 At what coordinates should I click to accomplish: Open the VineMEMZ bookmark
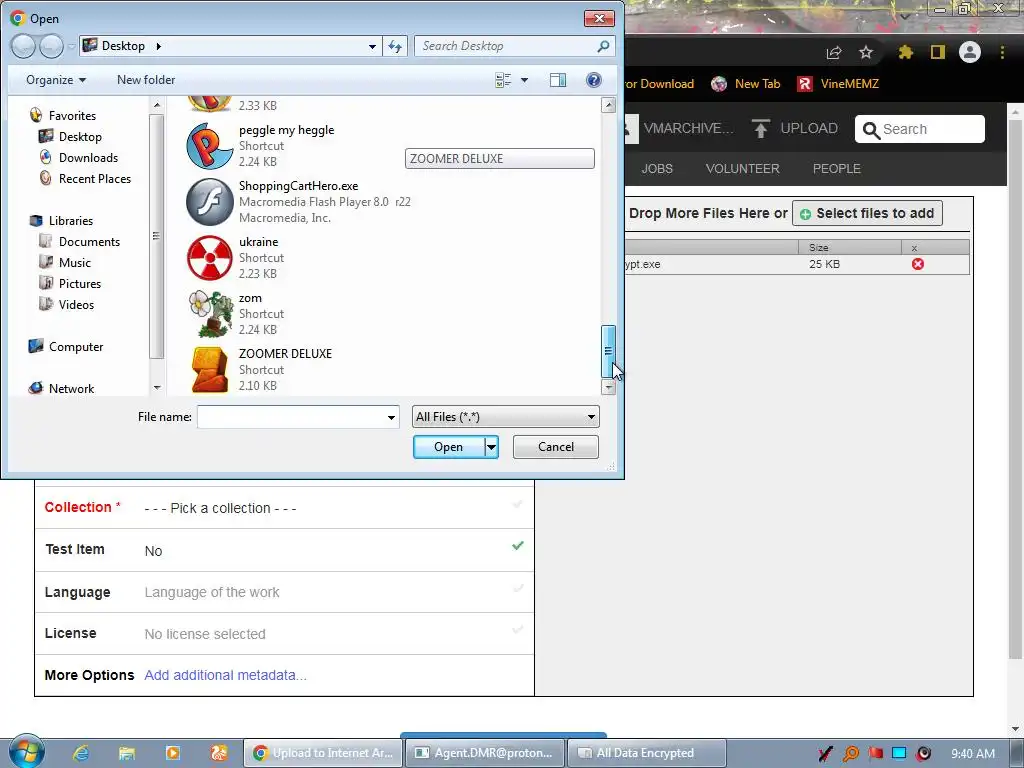(x=838, y=84)
